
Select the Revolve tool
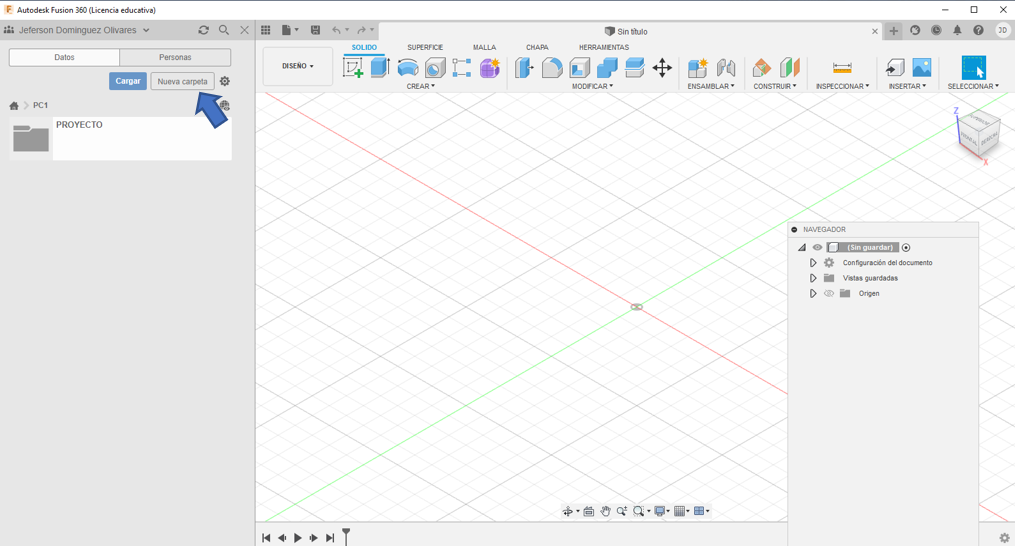tap(408, 67)
